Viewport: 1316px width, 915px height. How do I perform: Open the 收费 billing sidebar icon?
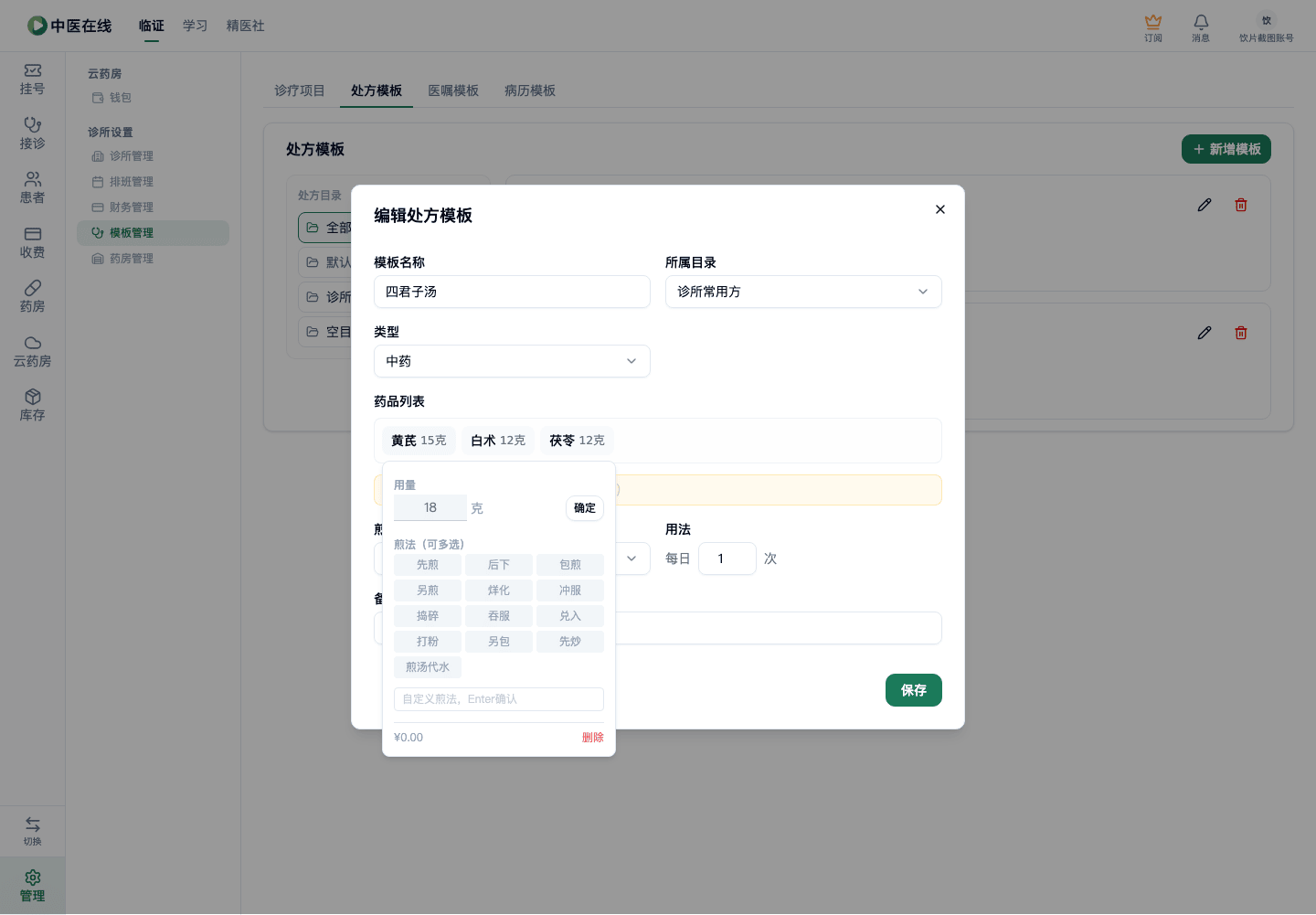32,243
